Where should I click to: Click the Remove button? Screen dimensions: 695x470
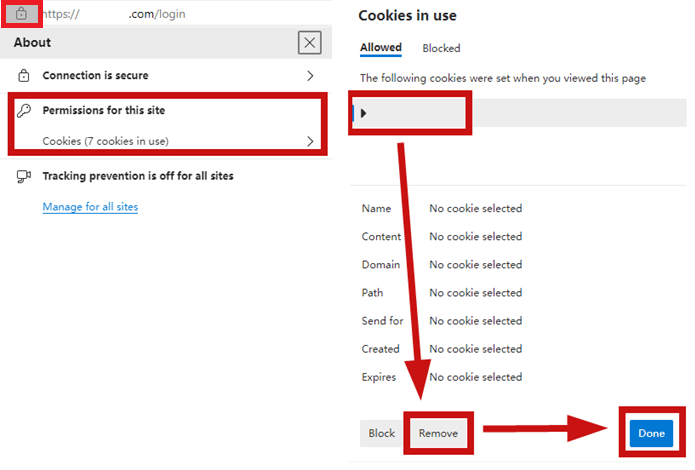click(438, 433)
